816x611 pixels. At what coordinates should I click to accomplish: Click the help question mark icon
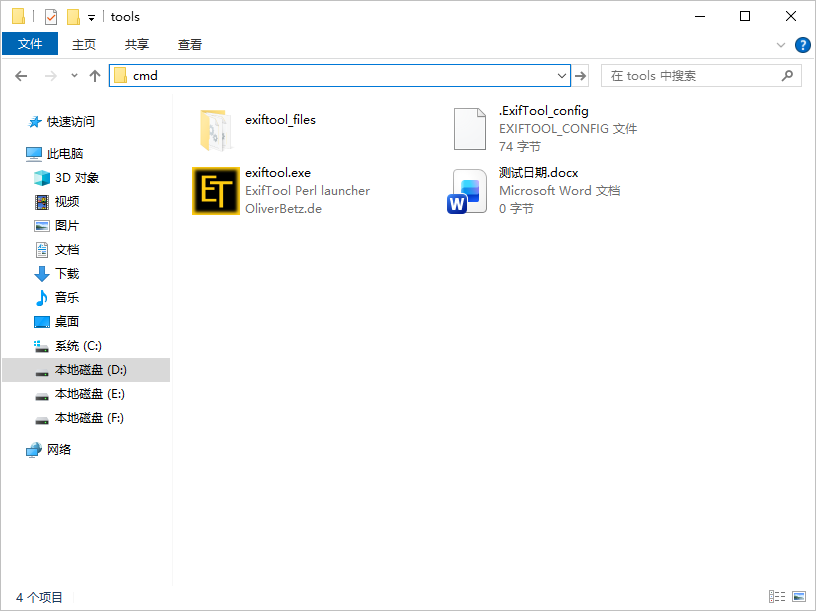pyautogui.click(x=802, y=45)
